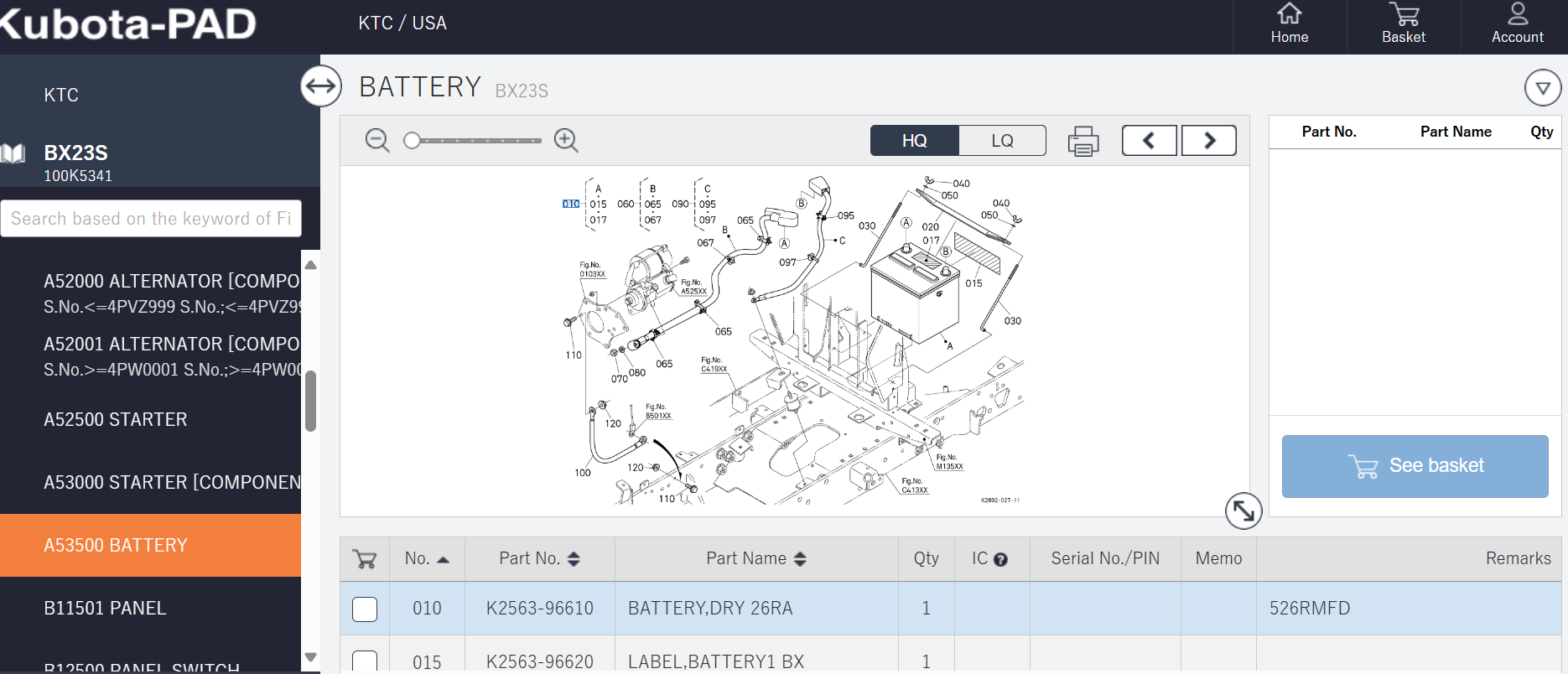
Task: Click the KTC / USA breadcrumb
Action: pyautogui.click(x=402, y=23)
